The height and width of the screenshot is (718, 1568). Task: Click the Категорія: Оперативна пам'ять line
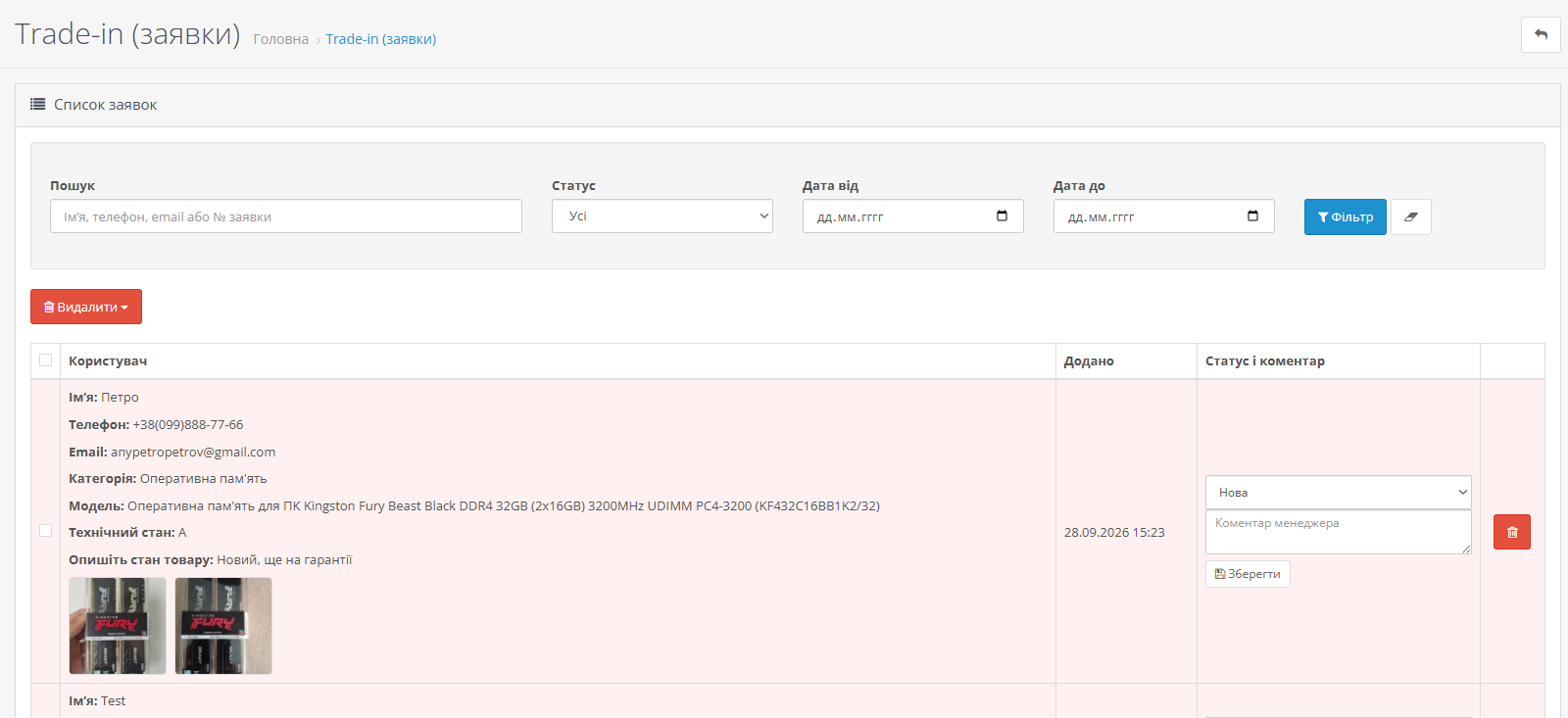tap(168, 478)
